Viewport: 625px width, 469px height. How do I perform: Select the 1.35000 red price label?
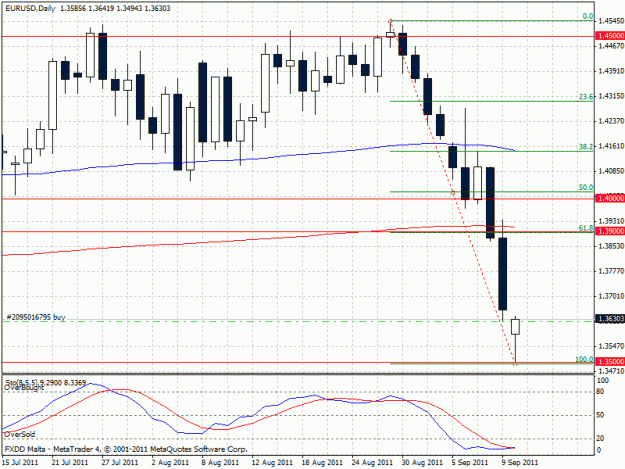coord(610,361)
